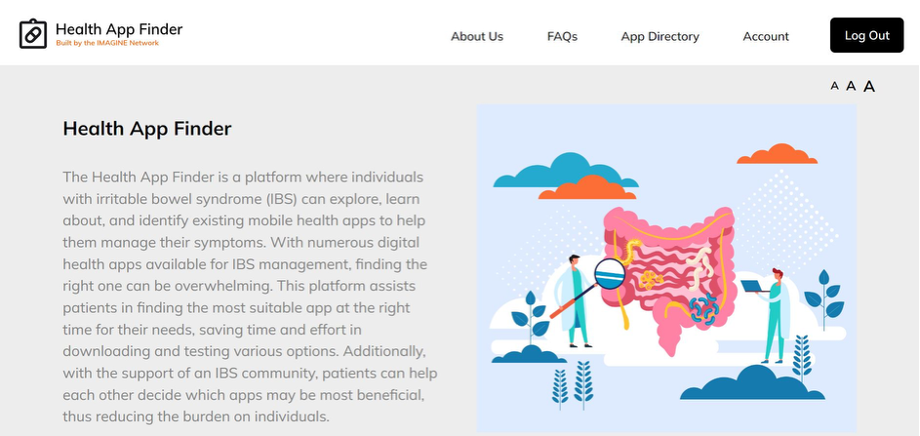The width and height of the screenshot is (920, 436).
Task: Click the Health App Finder logo icon
Action: pos(33,34)
